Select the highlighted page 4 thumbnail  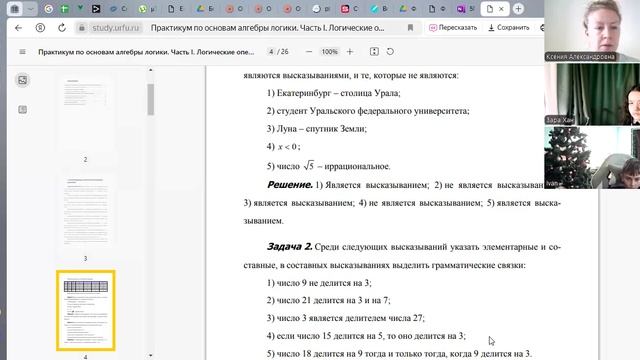point(86,310)
